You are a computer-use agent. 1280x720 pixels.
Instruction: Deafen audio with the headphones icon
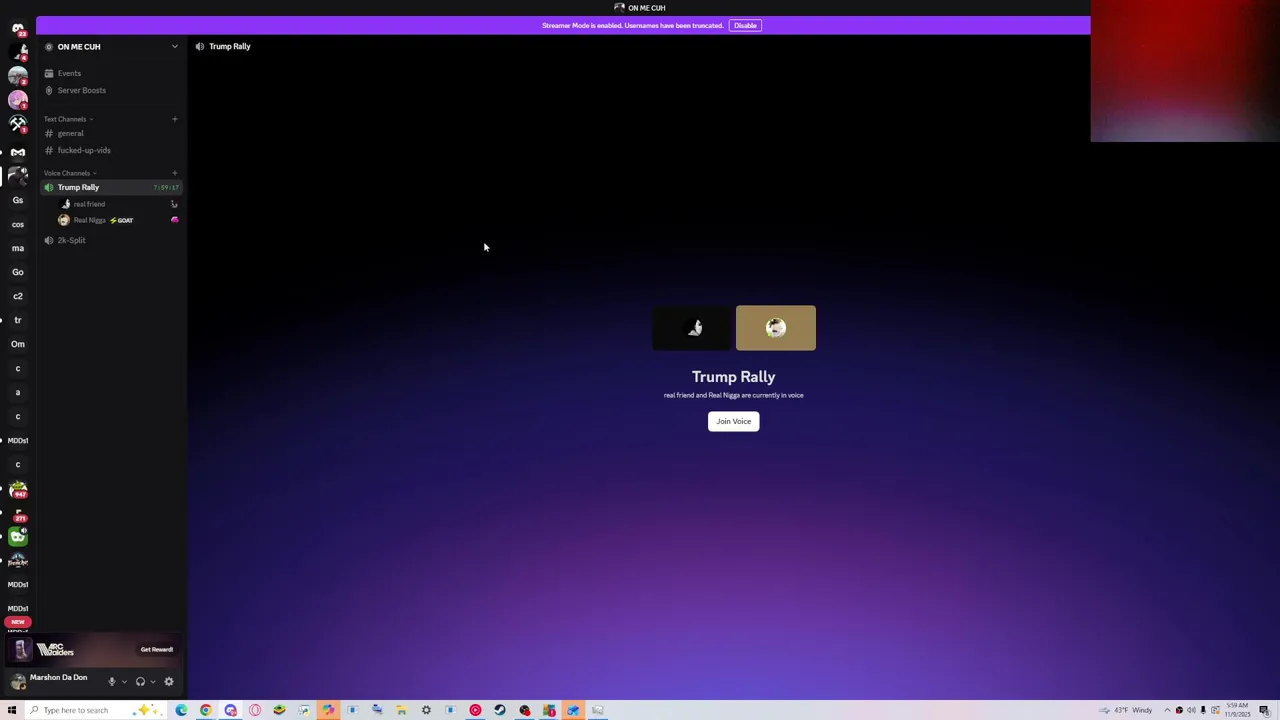click(x=140, y=682)
